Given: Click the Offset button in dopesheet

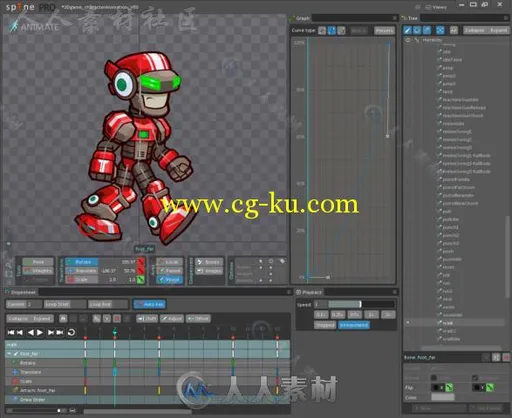Looking at the screenshot, I should [x=198, y=319].
